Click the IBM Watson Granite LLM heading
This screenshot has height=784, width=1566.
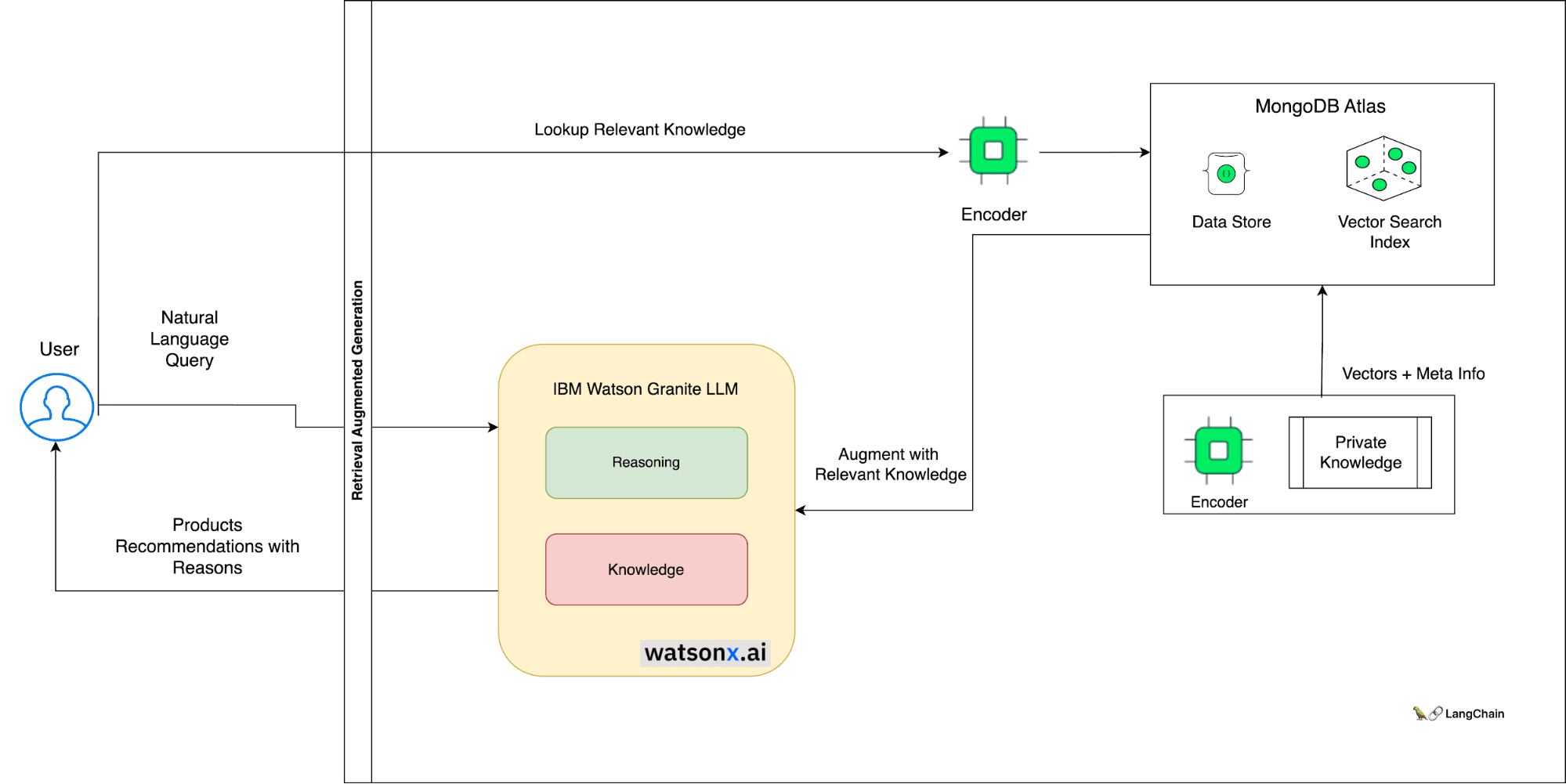coord(646,389)
